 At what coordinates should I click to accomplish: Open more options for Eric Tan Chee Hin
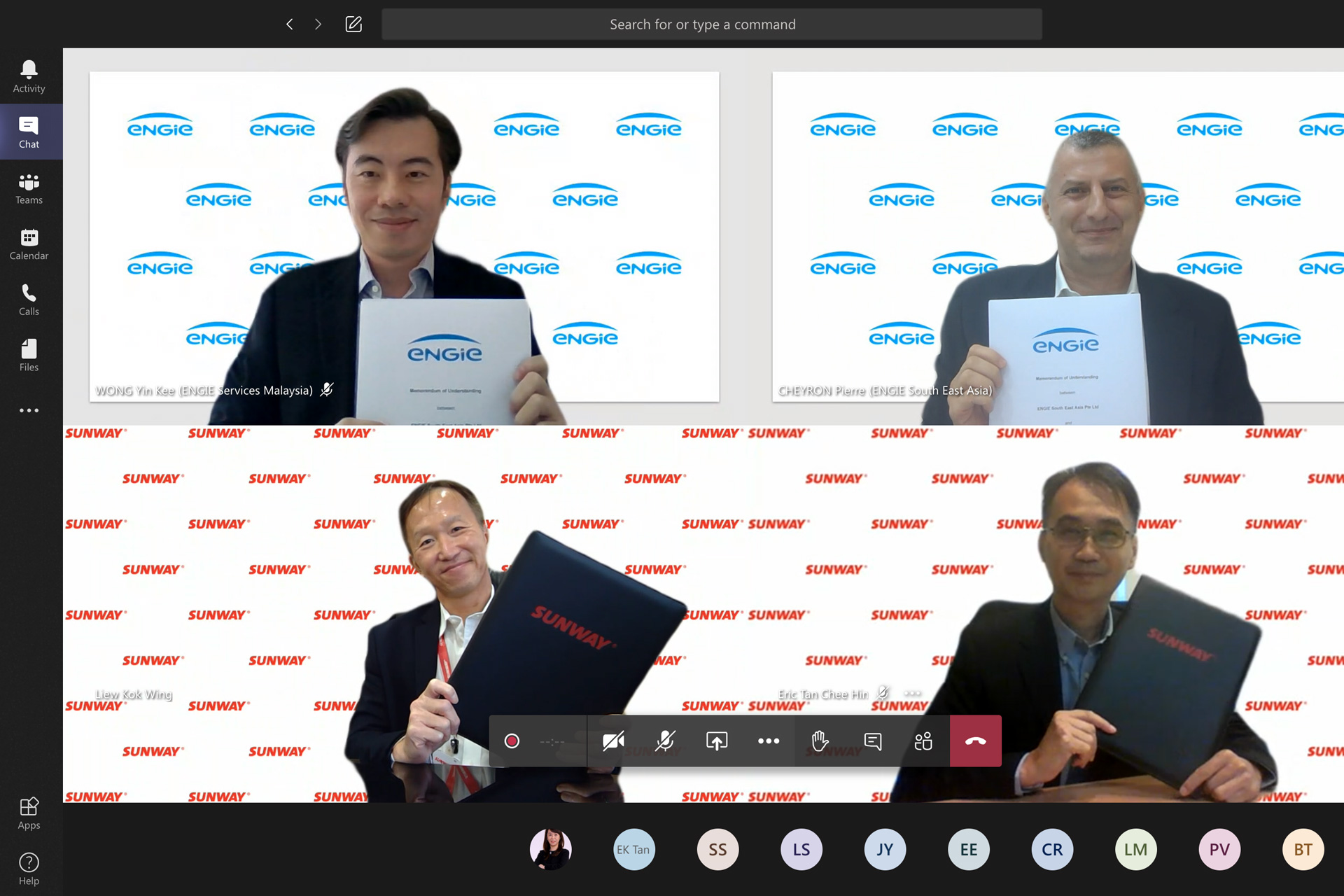(x=912, y=694)
